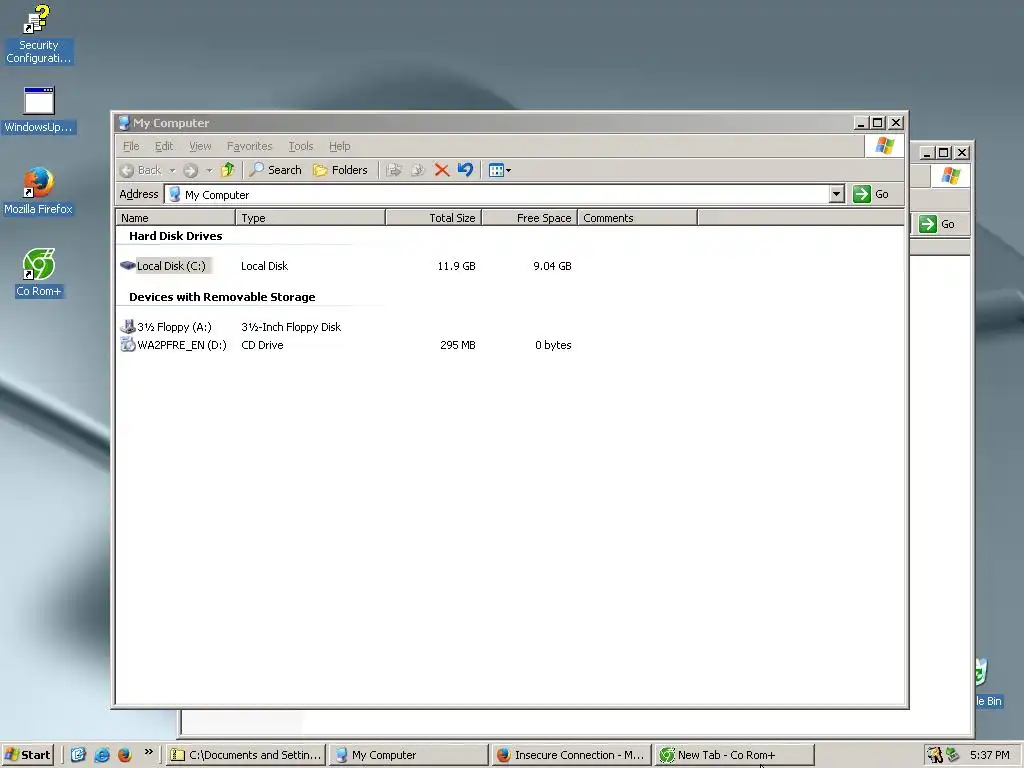
Task: Switch to C:\Documents and Settin... taskbar button
Action: tap(246, 755)
